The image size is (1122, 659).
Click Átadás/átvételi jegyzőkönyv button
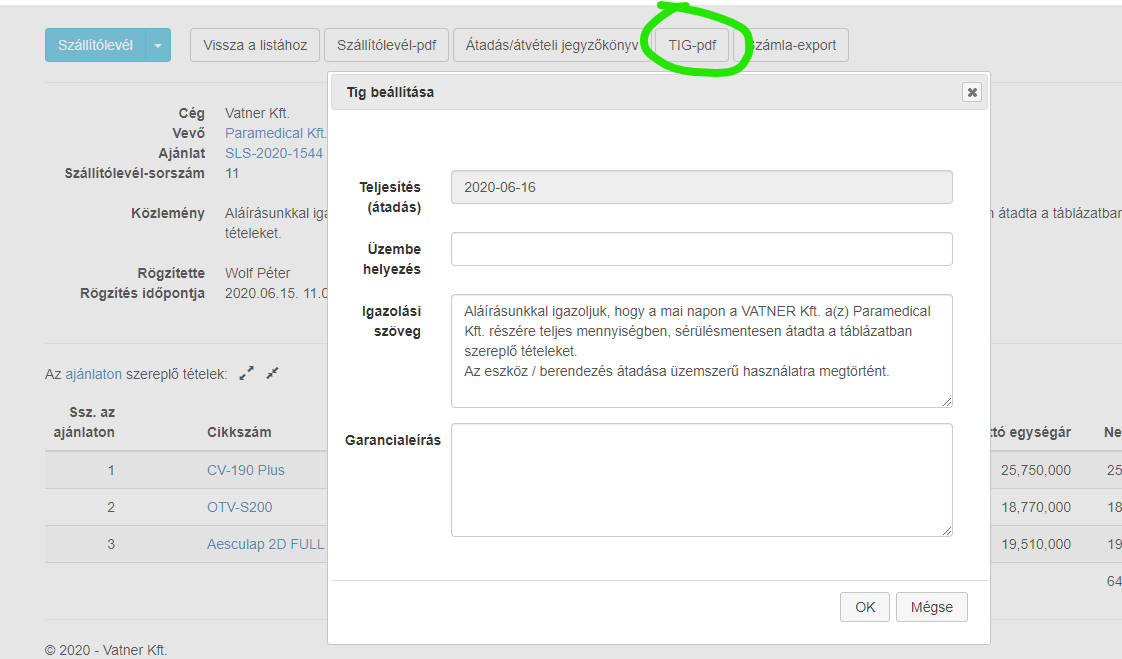point(551,45)
